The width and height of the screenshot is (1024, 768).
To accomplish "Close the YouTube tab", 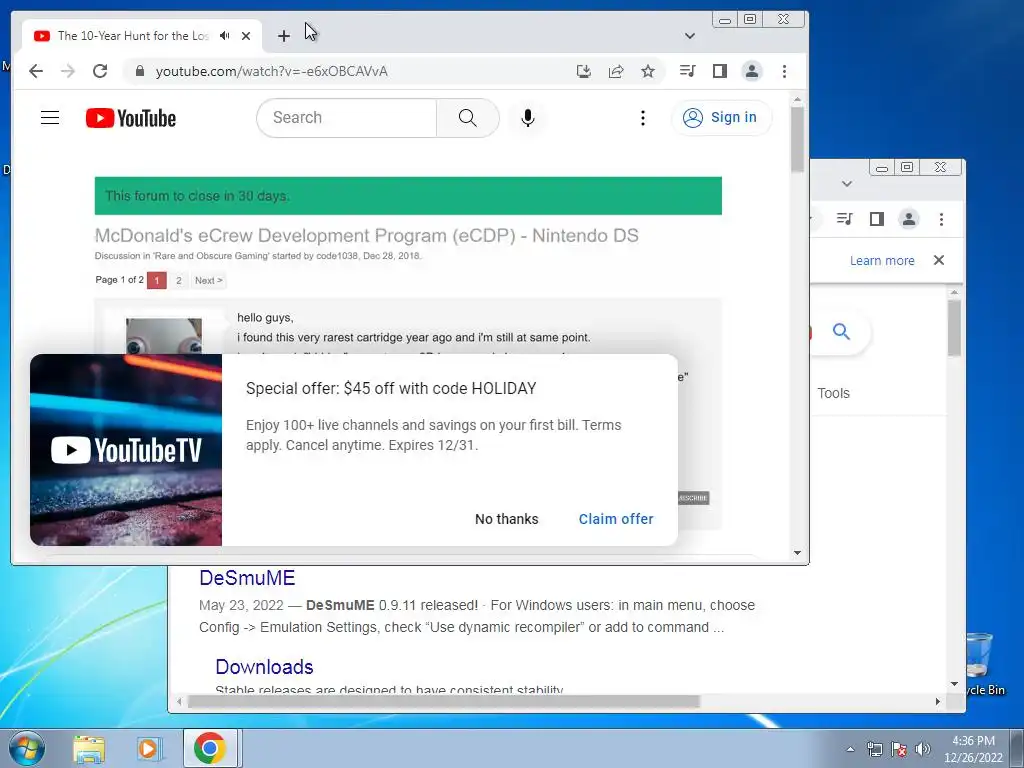I will (246, 36).
